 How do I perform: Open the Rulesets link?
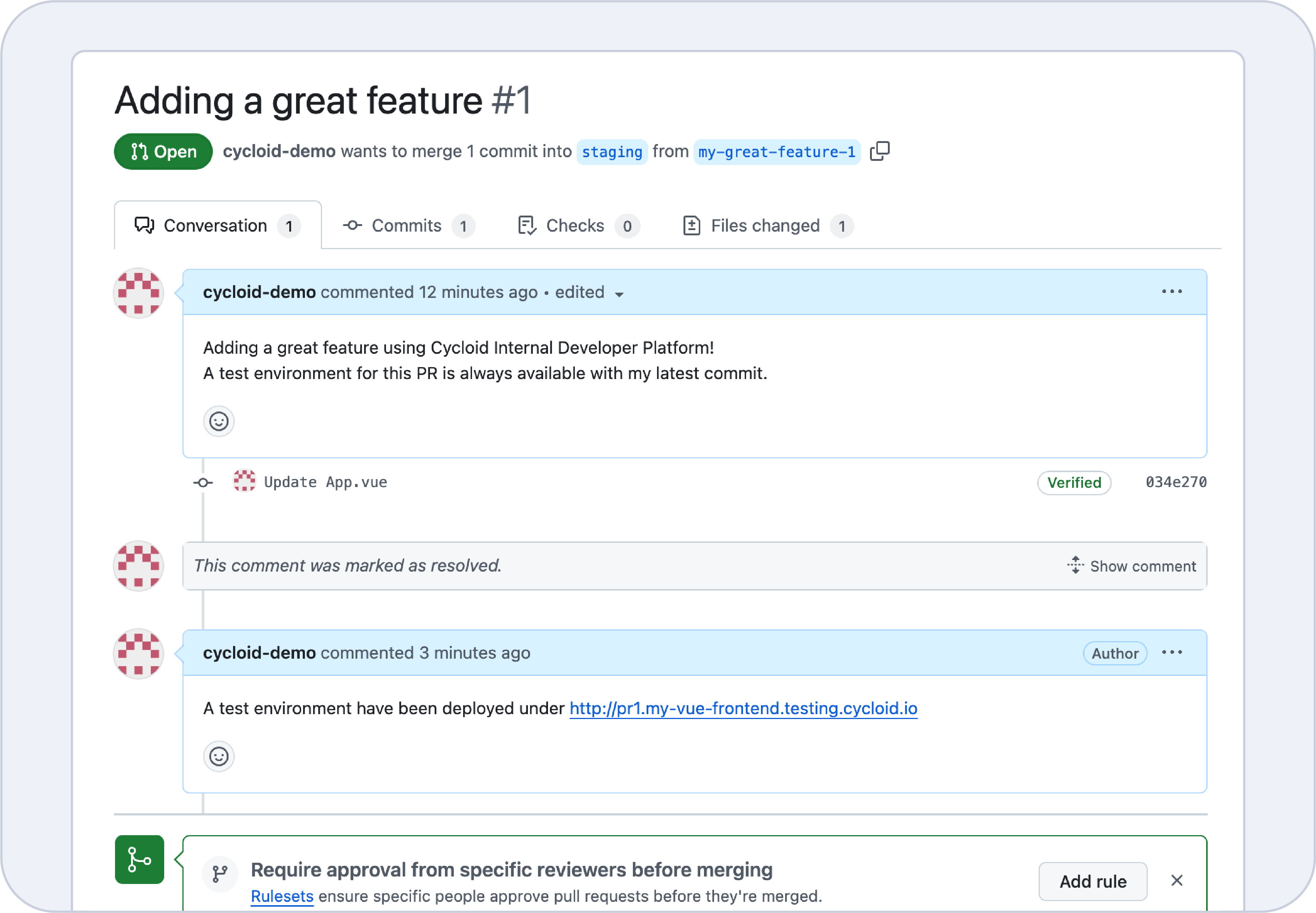pos(282,896)
